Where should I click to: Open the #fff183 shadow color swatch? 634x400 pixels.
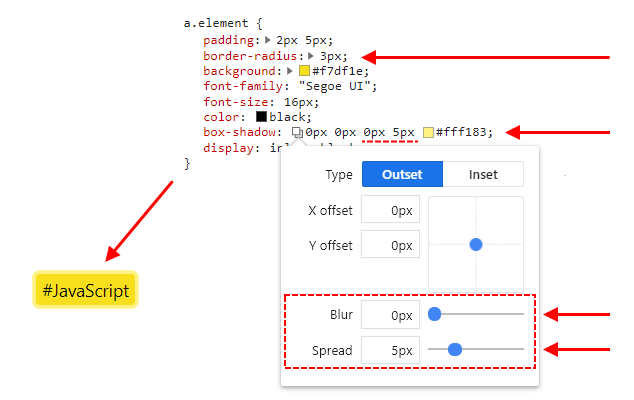point(428,132)
